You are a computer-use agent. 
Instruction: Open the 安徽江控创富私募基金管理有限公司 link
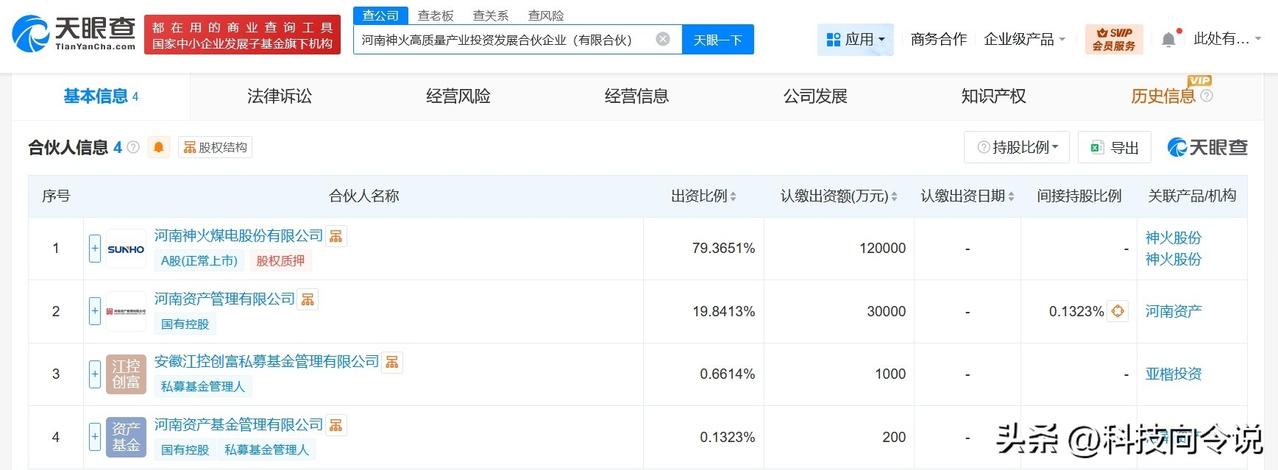pyautogui.click(x=267, y=362)
